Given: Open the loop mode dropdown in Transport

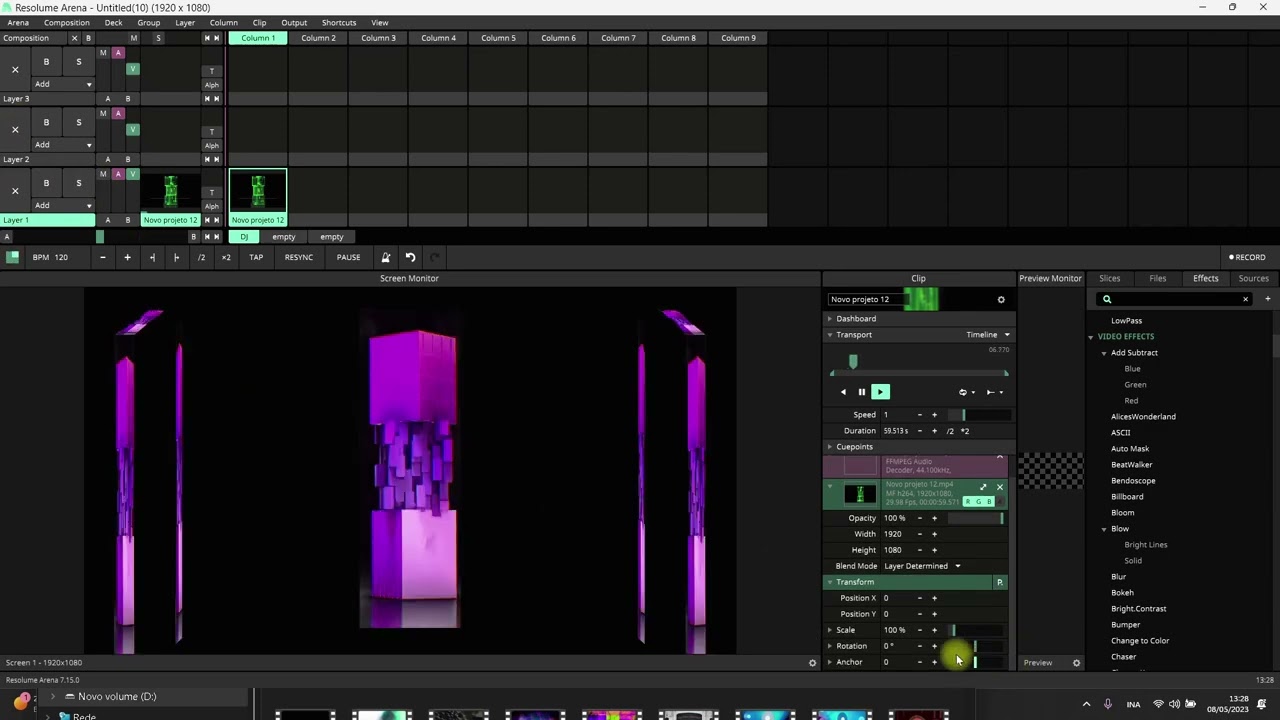Looking at the screenshot, I should point(966,392).
